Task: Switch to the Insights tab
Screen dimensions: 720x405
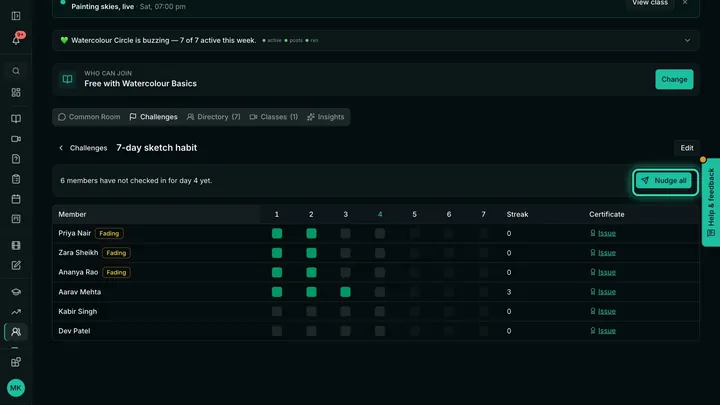Action: 326,117
